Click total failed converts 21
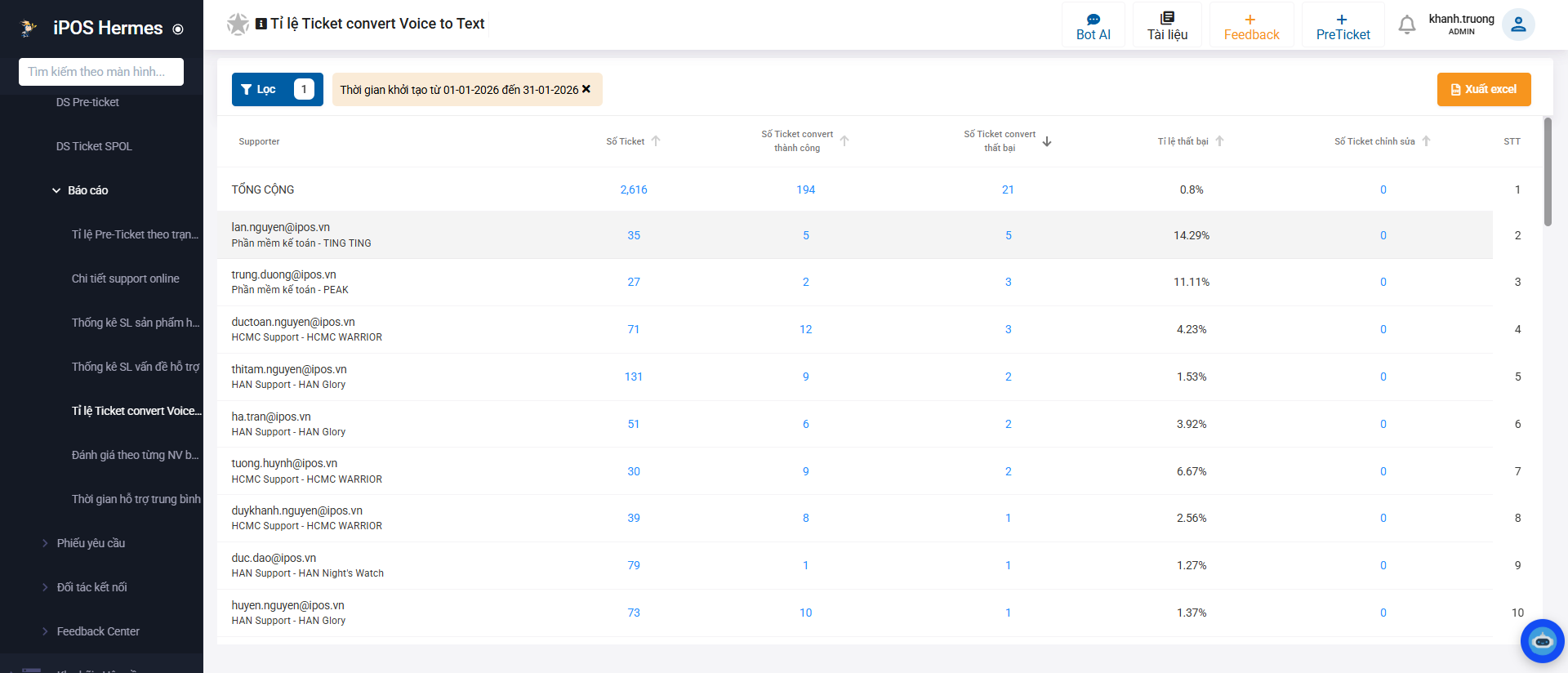This screenshot has height=673, width=1568. pyautogui.click(x=1008, y=189)
